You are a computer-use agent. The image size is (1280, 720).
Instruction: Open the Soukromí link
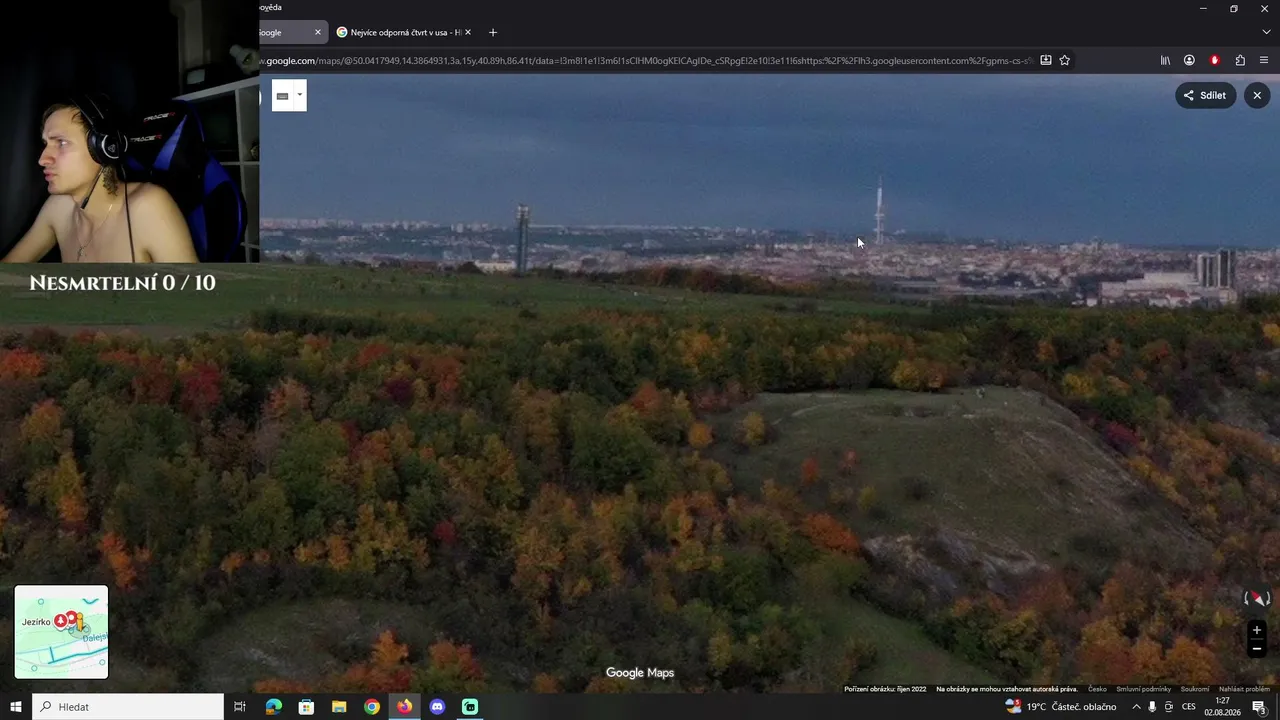(1195, 689)
